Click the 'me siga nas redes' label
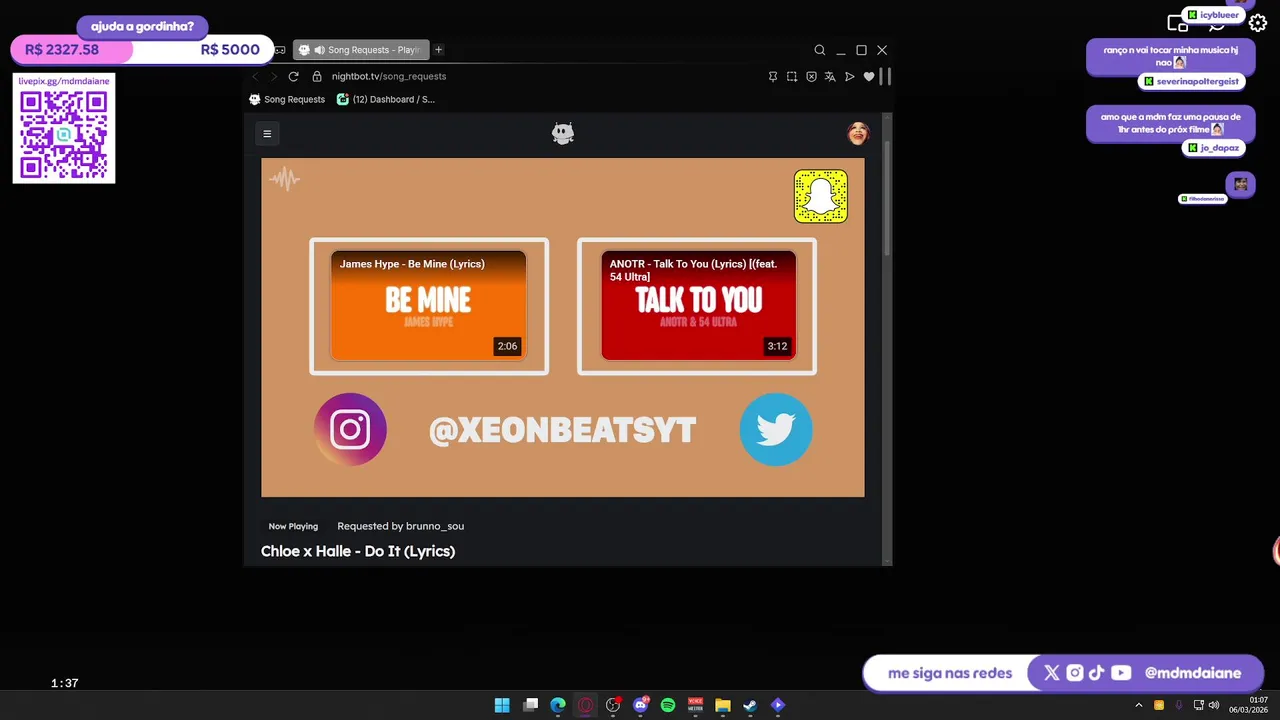1280x720 pixels. click(950, 673)
